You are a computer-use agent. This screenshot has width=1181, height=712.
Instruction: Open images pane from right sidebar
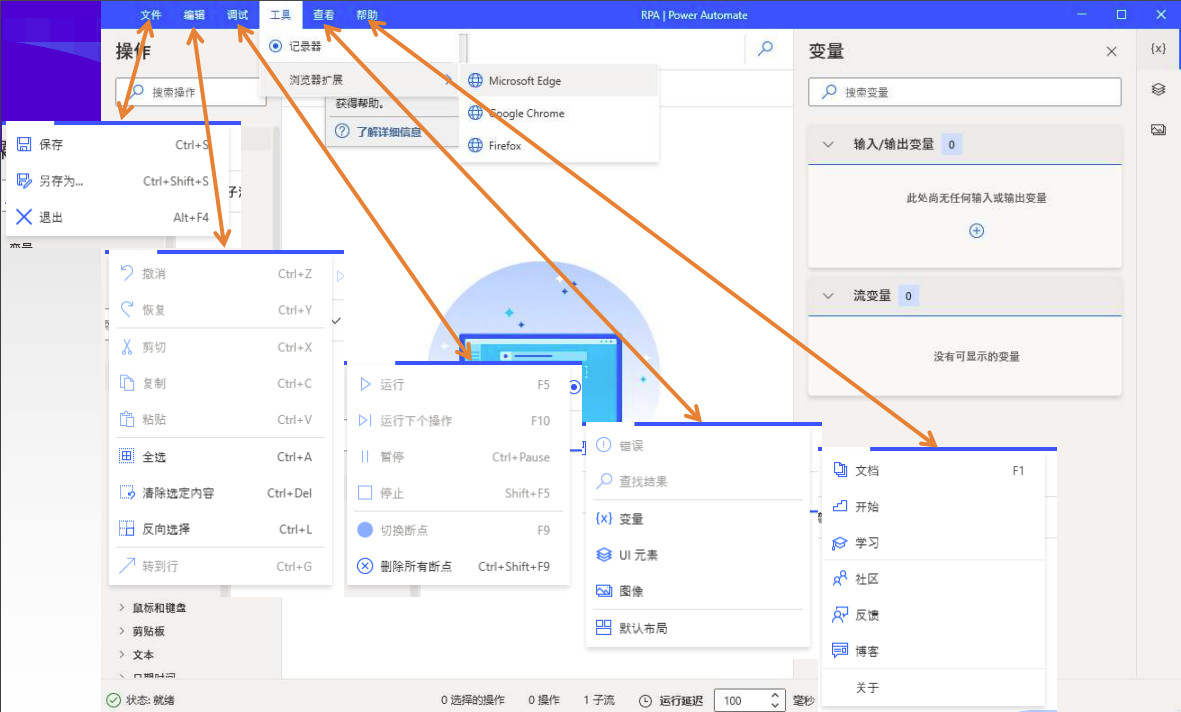1158,130
